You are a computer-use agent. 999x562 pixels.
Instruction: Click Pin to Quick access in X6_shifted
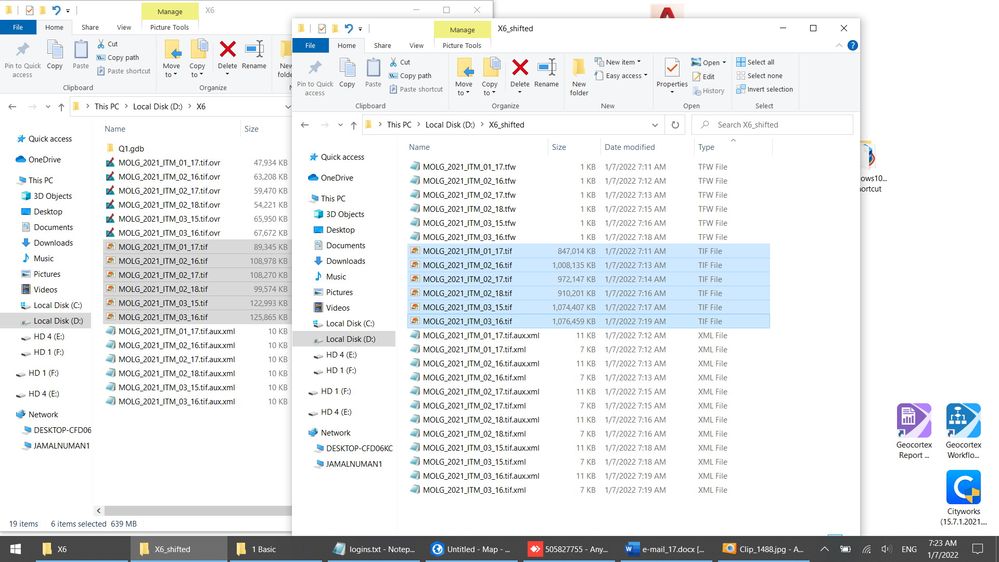point(315,78)
